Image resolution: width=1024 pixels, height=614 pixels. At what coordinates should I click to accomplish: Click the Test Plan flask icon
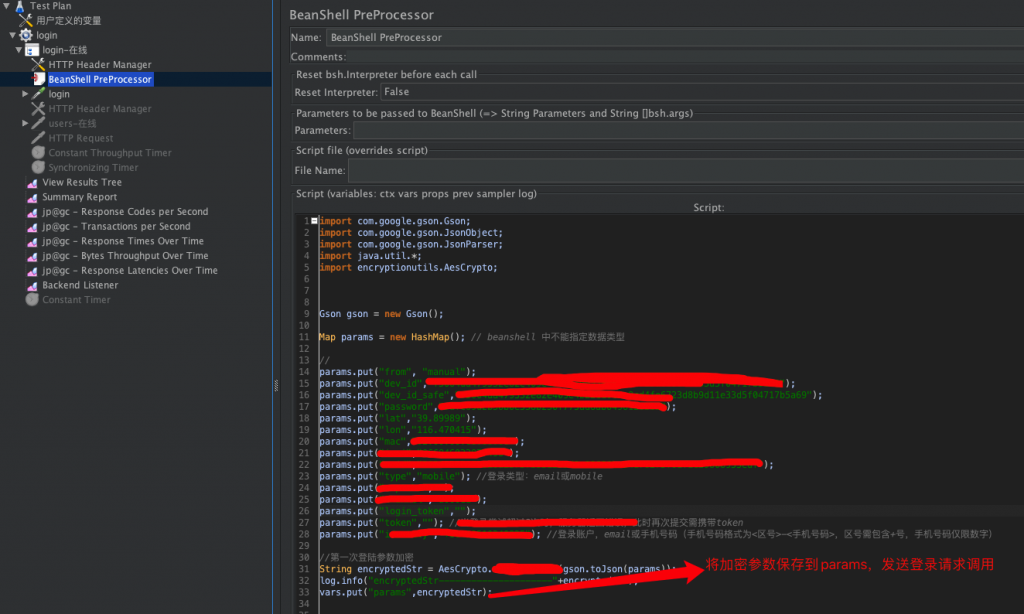click(x=19, y=6)
